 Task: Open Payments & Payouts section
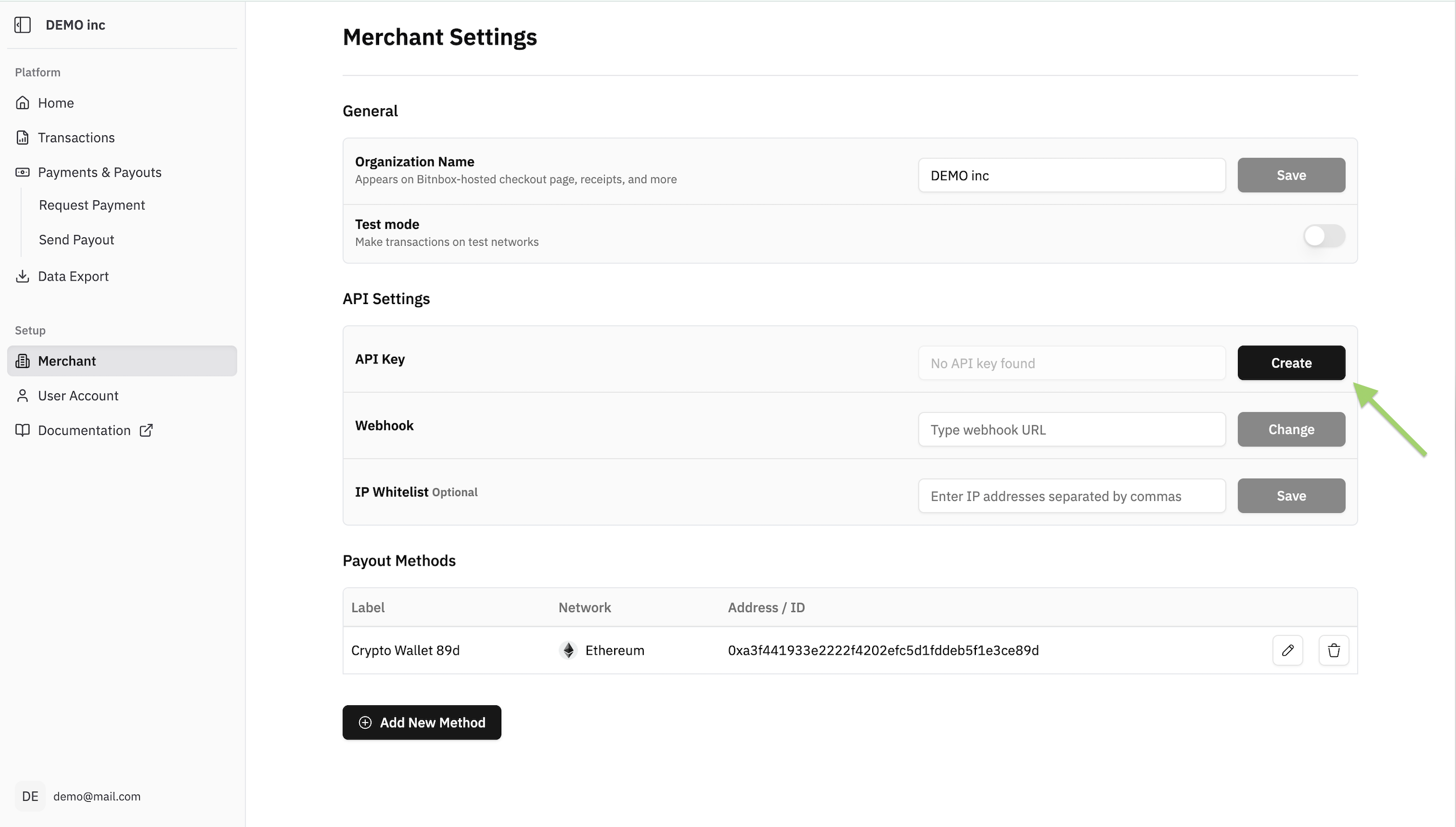(99, 172)
